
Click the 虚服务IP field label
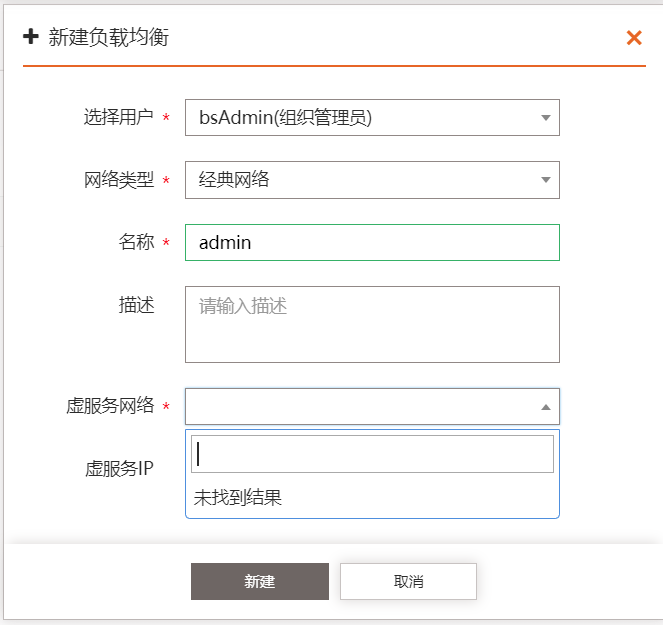[119, 468]
